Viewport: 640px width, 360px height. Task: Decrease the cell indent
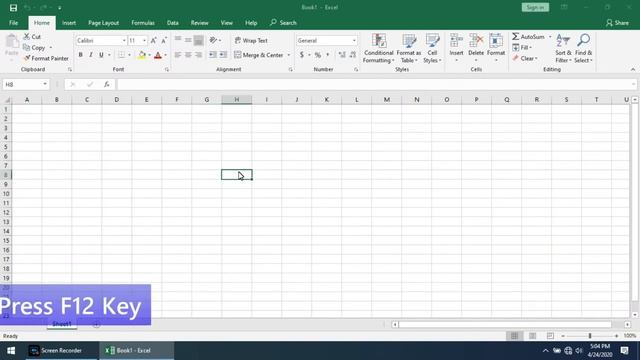coord(213,55)
